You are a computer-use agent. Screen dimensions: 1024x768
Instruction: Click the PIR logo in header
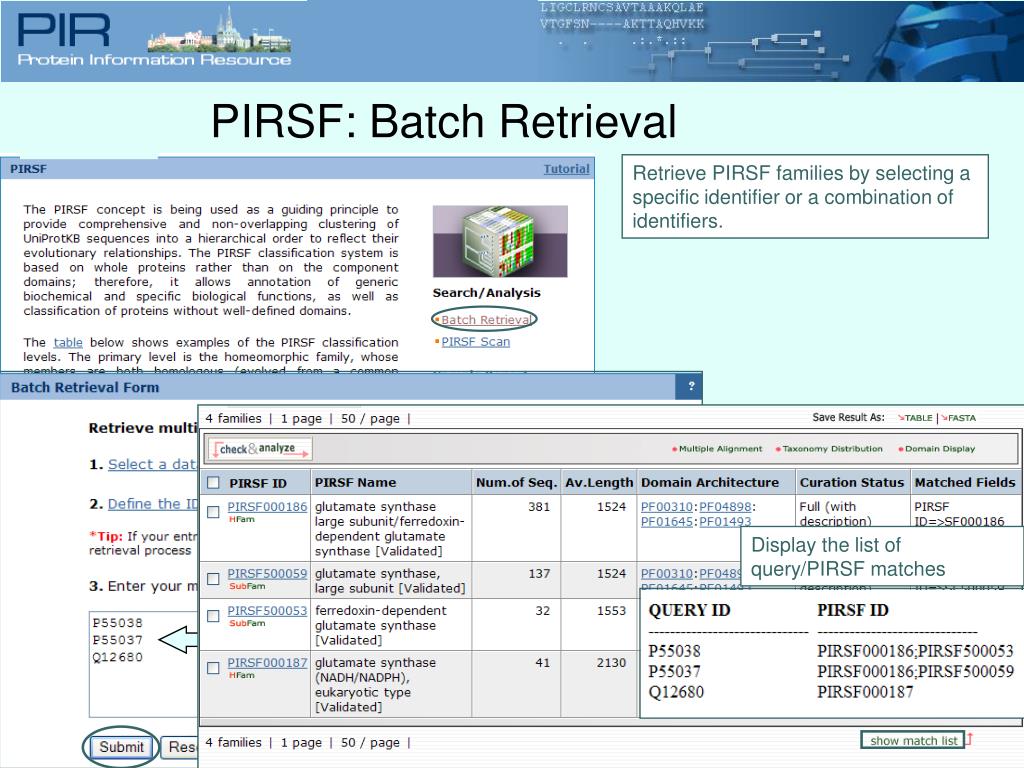click(x=154, y=39)
